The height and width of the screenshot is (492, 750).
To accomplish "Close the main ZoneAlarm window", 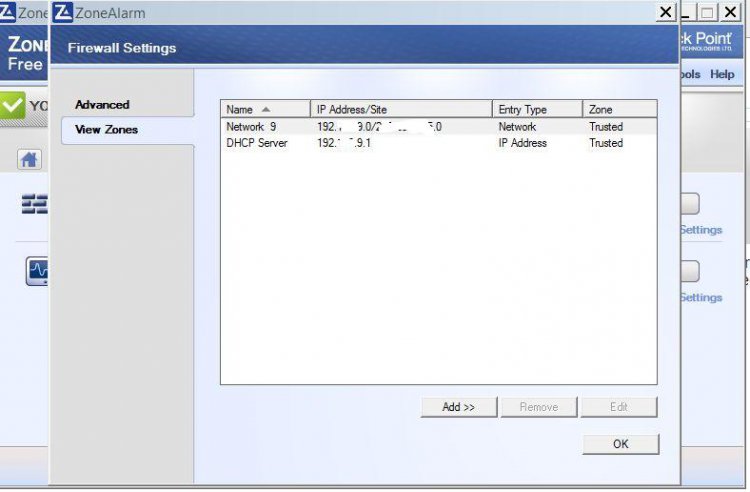I will pos(730,12).
